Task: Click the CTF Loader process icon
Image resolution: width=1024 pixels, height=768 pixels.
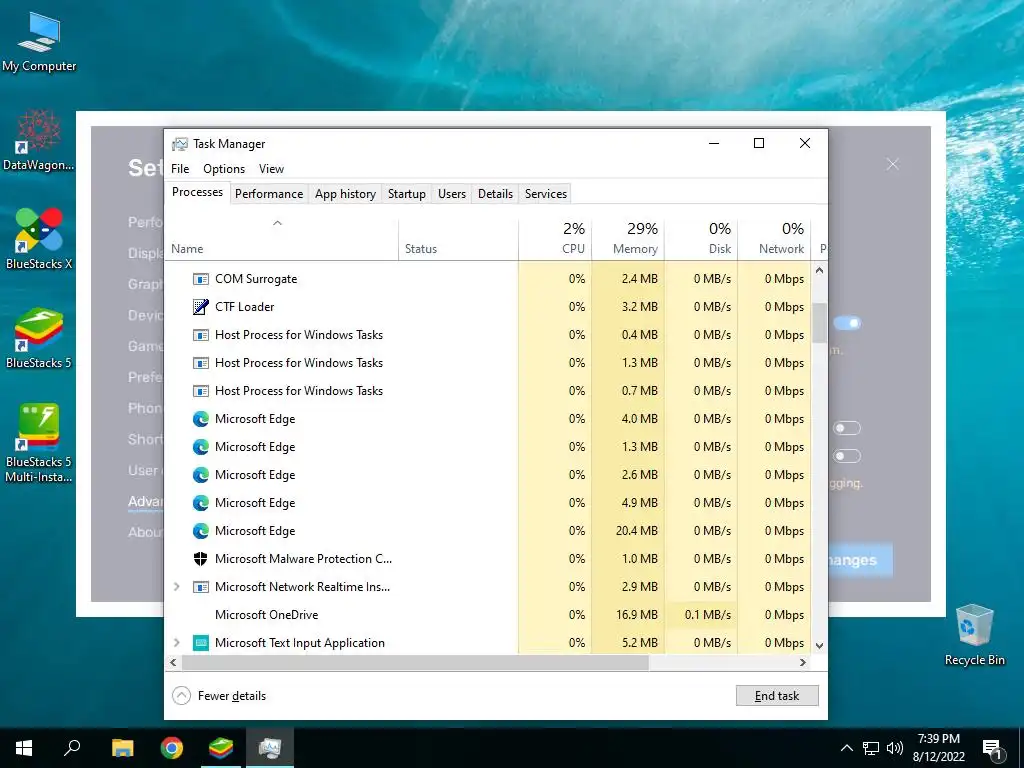Action: coord(200,307)
